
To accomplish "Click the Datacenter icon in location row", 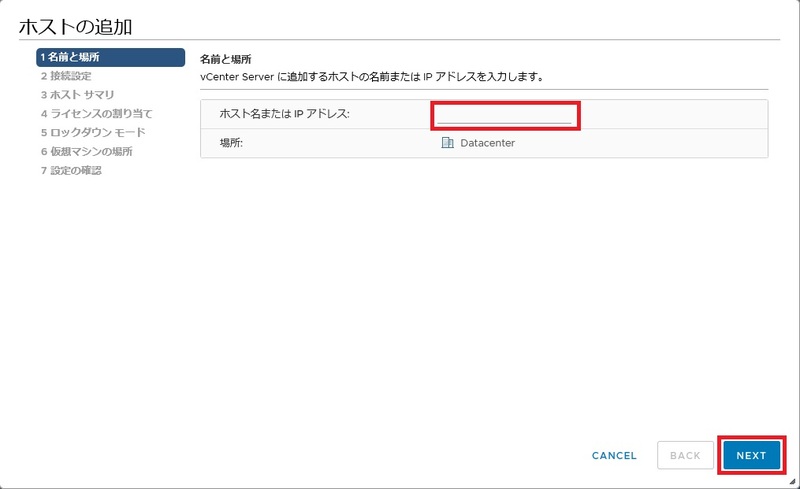I will (447, 143).
